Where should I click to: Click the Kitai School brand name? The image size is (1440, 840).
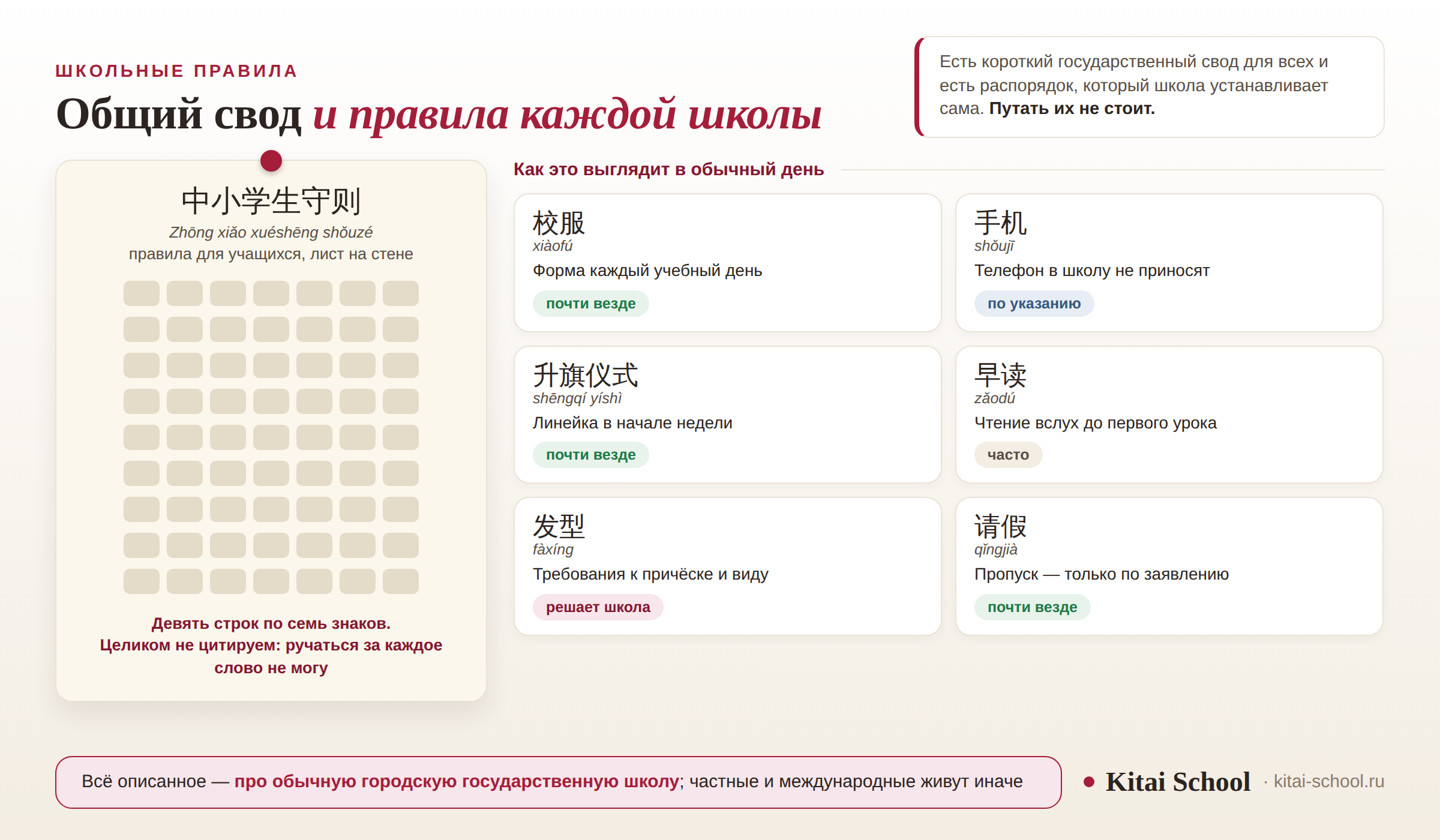1178,781
